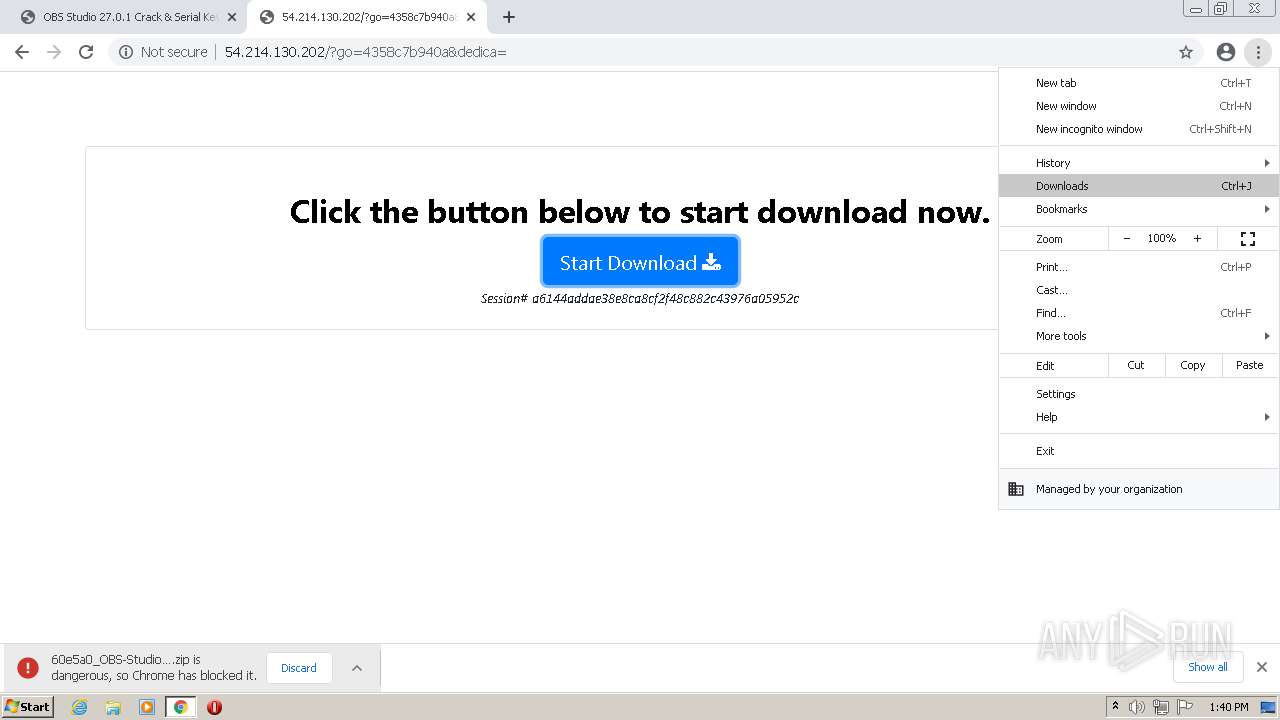Click the red dangerous download warning icon
This screenshot has height=720, width=1280.
28,668
